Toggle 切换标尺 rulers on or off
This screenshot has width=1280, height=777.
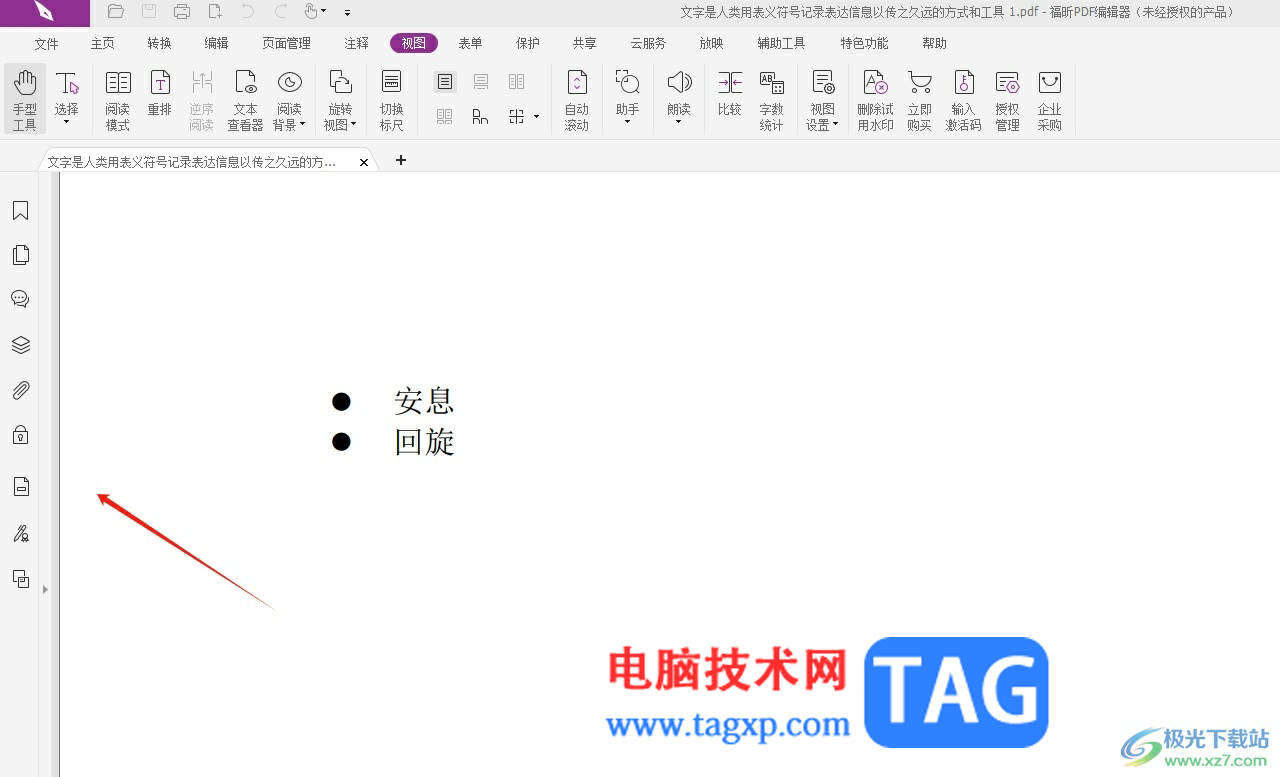[392, 99]
